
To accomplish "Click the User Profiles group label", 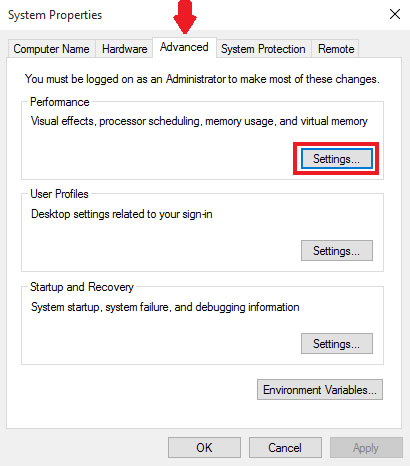I will 59,194.
